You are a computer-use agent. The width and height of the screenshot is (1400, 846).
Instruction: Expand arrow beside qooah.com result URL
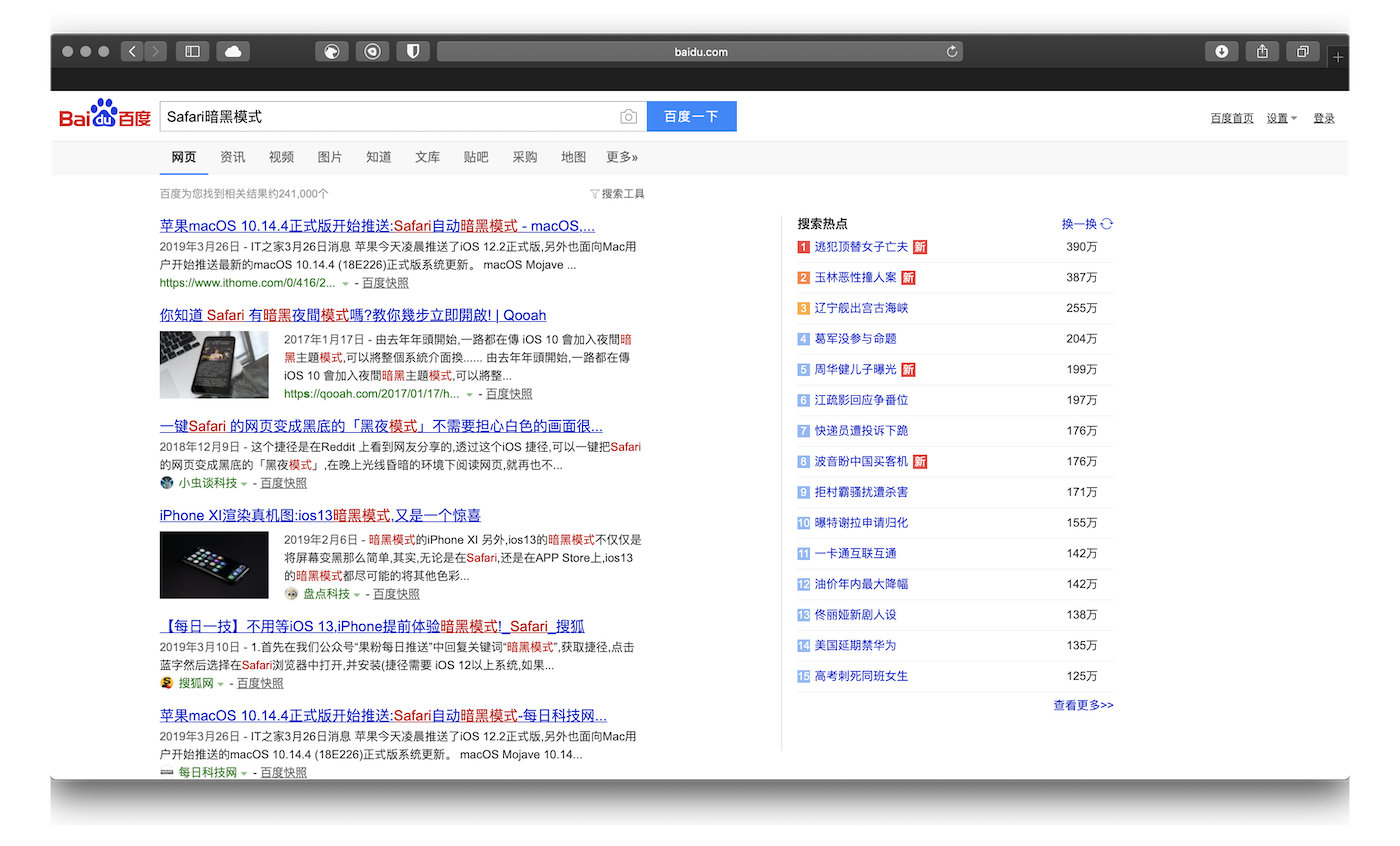coord(469,395)
